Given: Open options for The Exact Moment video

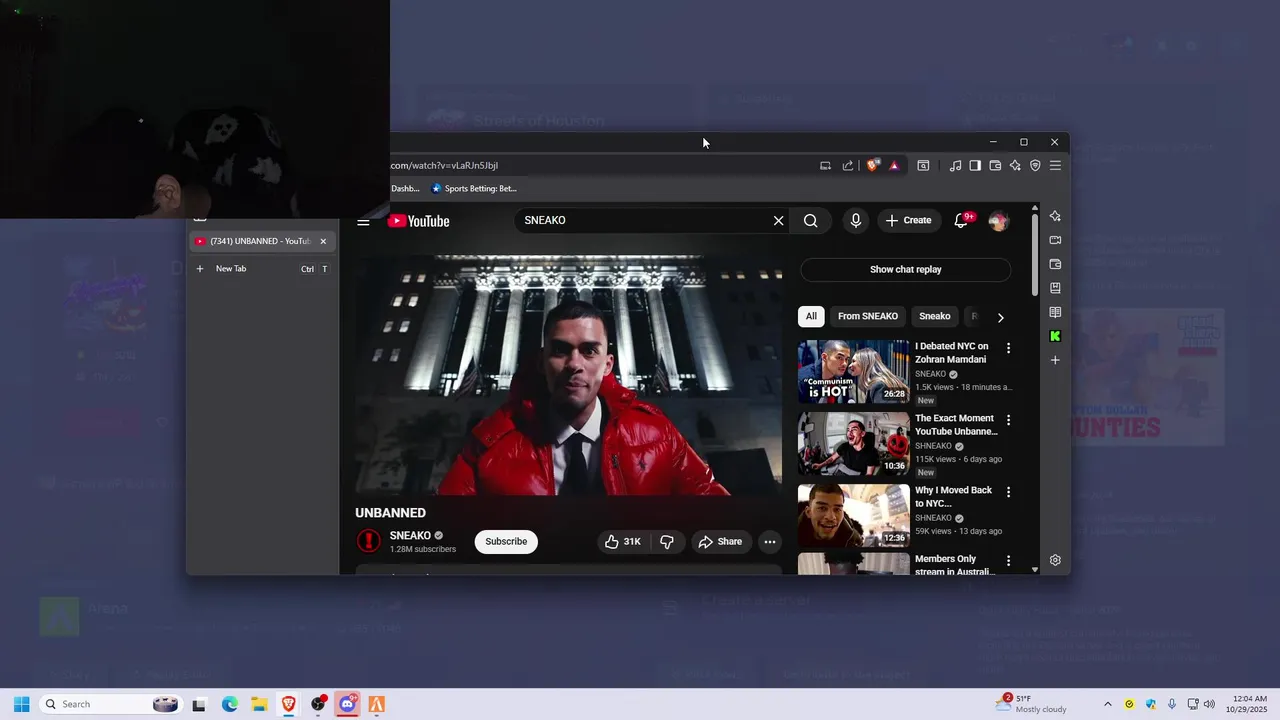Looking at the screenshot, I should [x=1008, y=420].
